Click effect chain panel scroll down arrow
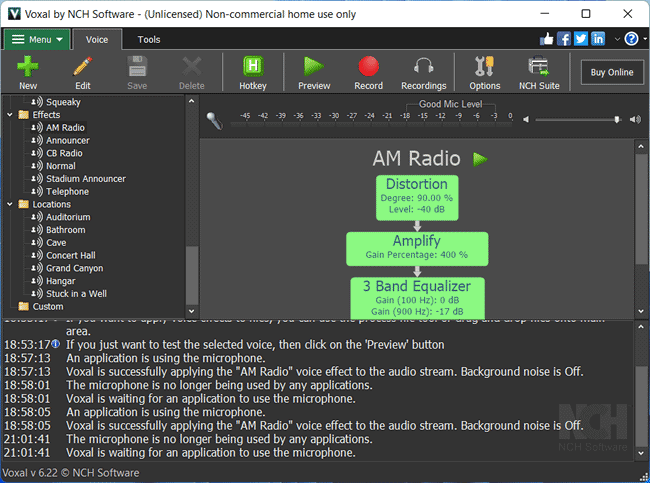The image size is (650, 483). (x=641, y=311)
